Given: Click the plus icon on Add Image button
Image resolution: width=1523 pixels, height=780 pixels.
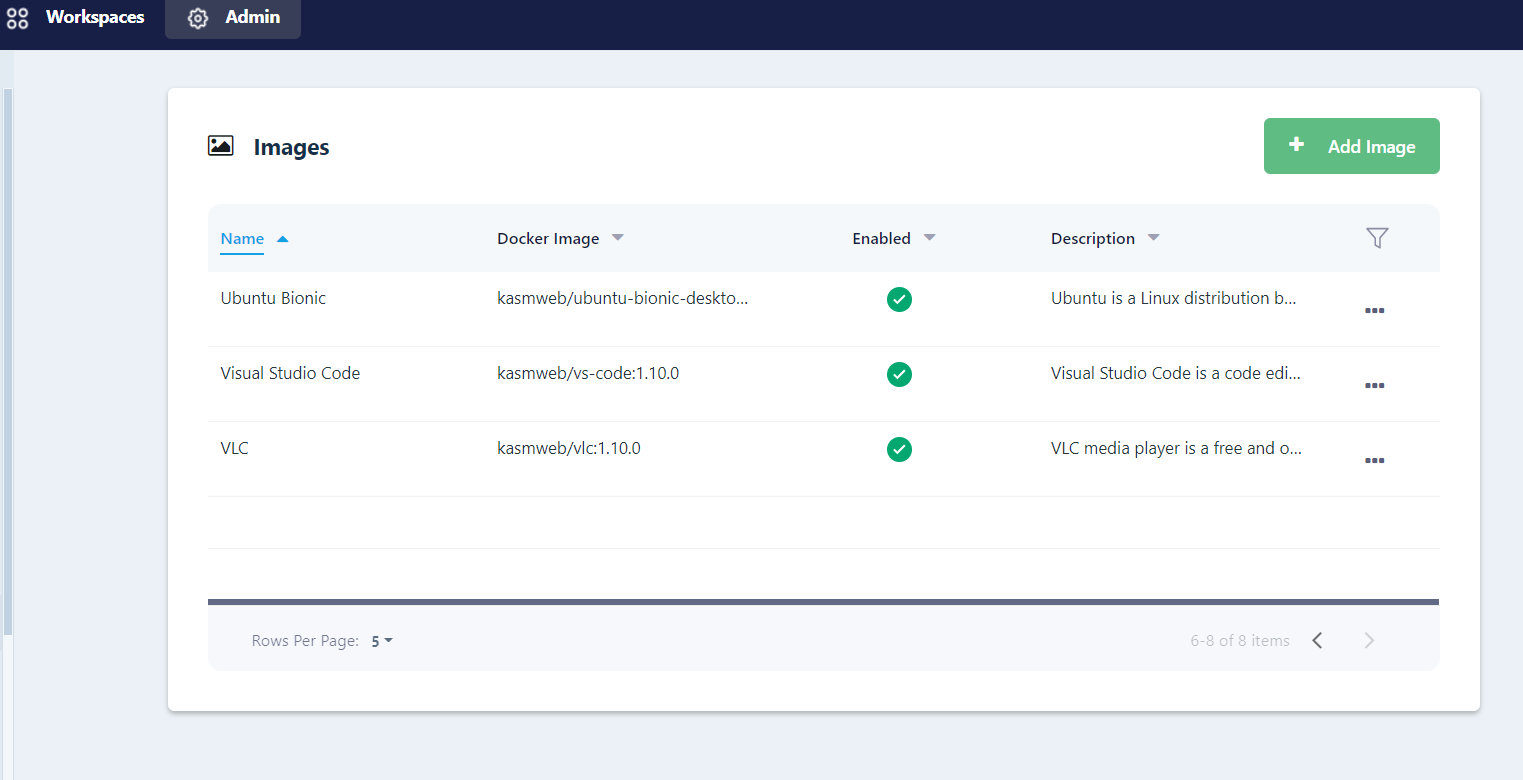Looking at the screenshot, I should point(1296,145).
